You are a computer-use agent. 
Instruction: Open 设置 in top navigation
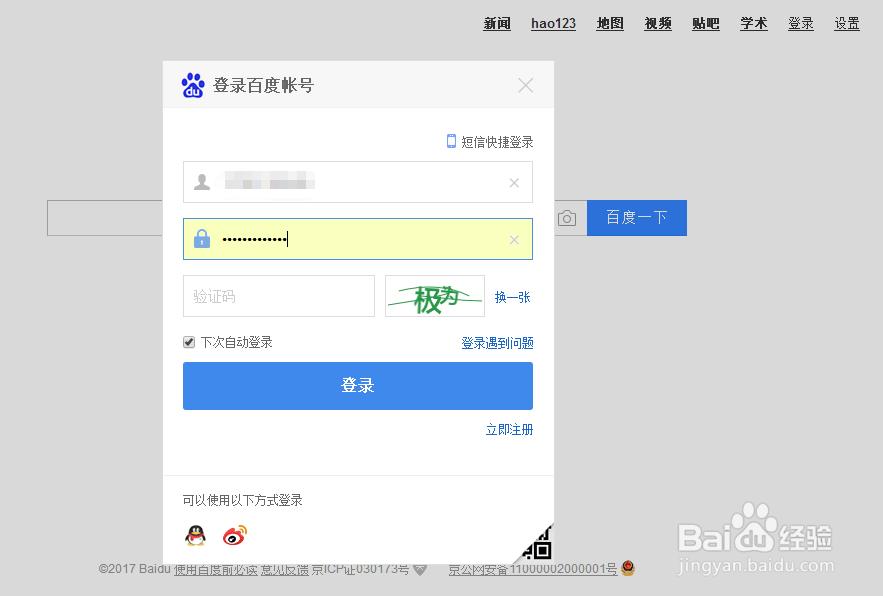[x=847, y=24]
